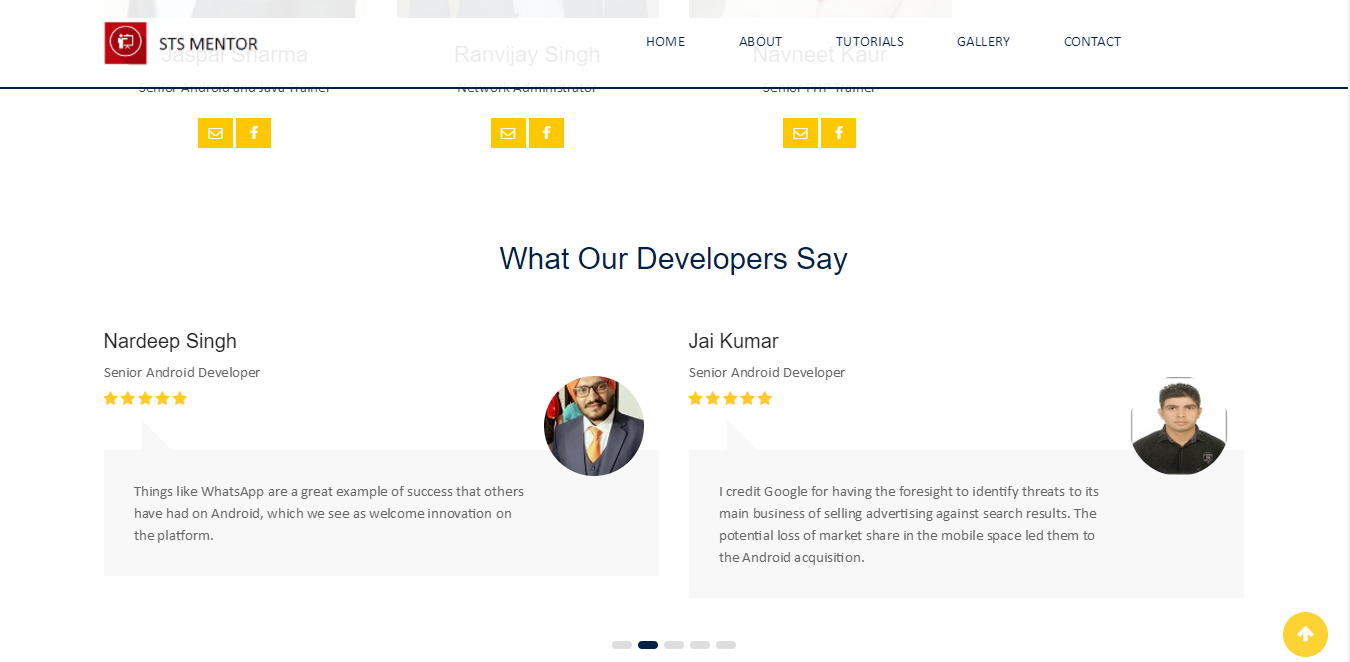The height and width of the screenshot is (662, 1350).
Task: Open Ranvijay Singh's Facebook icon
Action: pos(546,133)
